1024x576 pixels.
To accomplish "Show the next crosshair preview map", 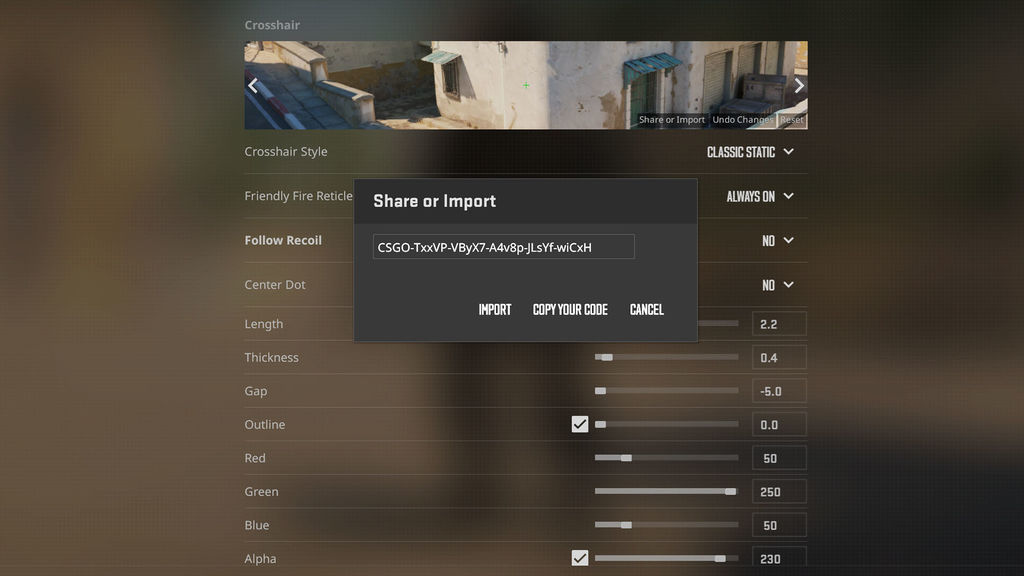I will pyautogui.click(x=799, y=86).
